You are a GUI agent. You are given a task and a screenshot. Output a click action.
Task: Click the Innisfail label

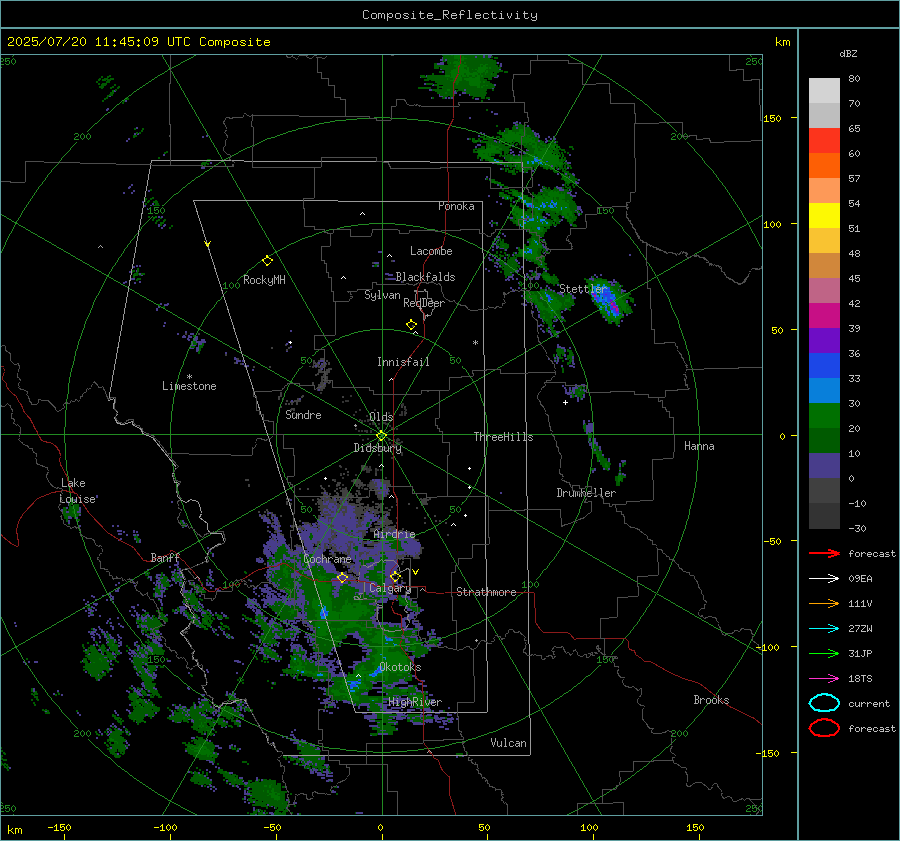403,362
